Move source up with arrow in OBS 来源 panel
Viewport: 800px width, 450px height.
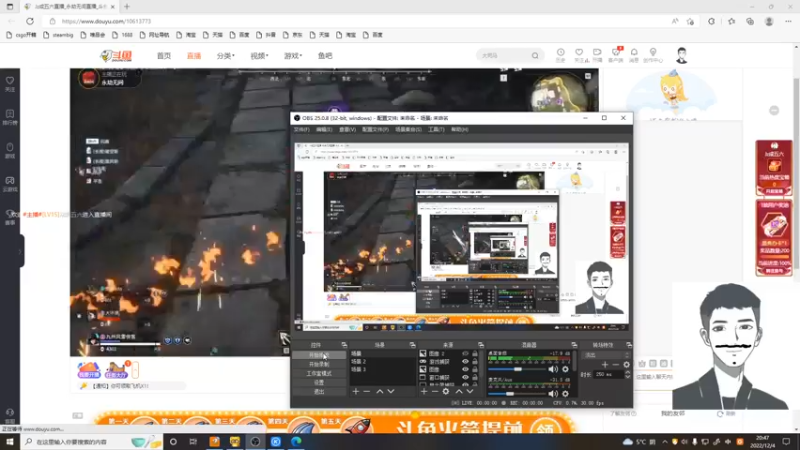click(459, 391)
